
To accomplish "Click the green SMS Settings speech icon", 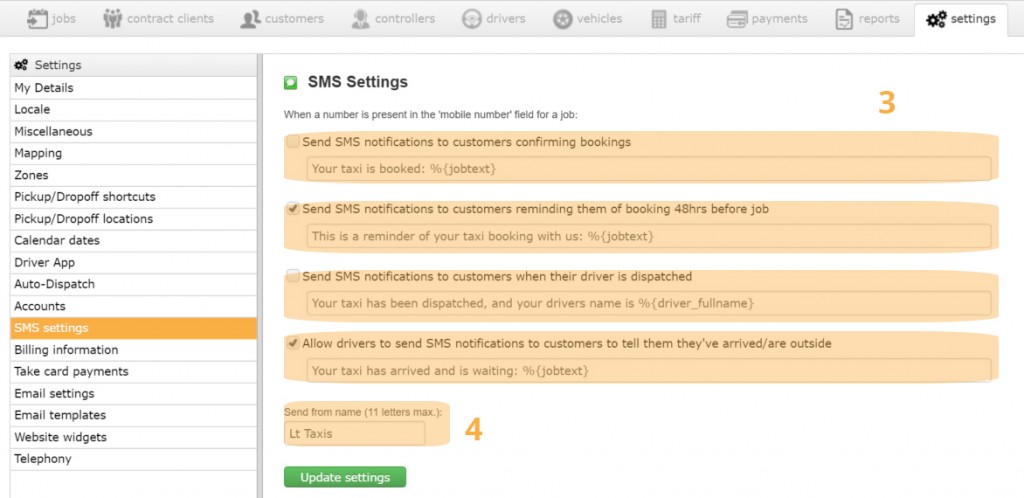I will point(291,83).
